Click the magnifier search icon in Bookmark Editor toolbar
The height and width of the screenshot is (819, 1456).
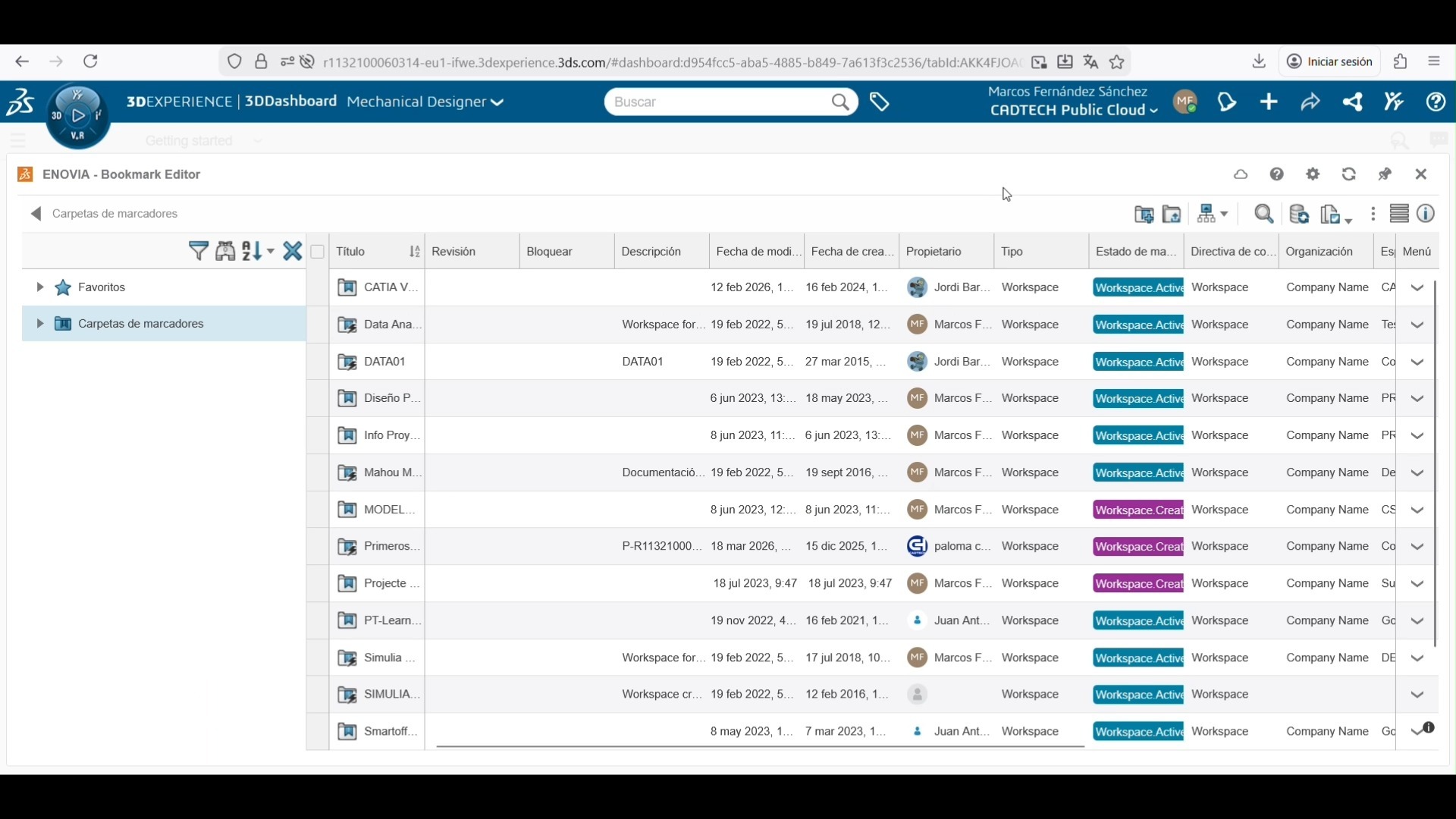coord(1263,215)
